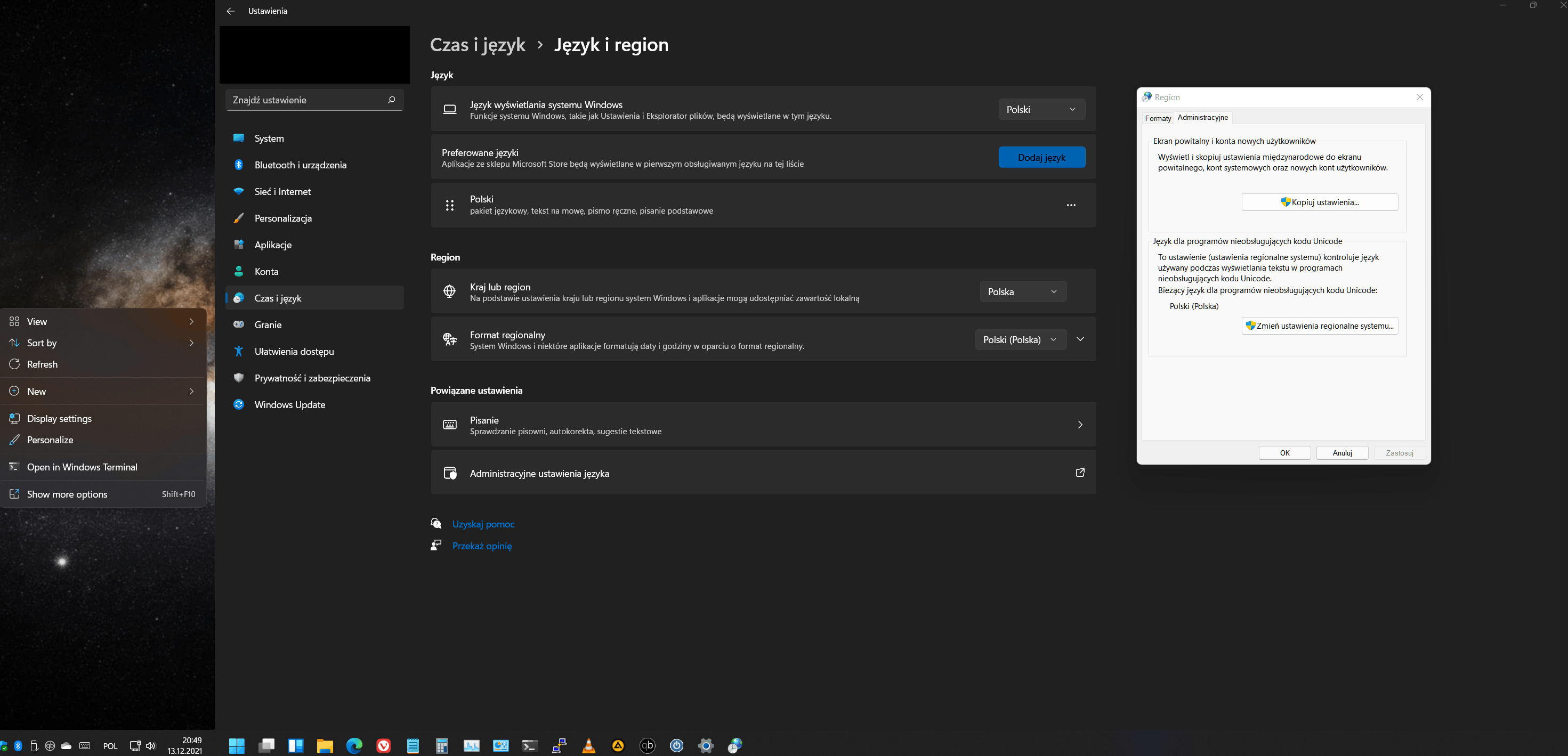Open the Uzyskaj pomoc link
The height and width of the screenshot is (756, 1568).
483,524
